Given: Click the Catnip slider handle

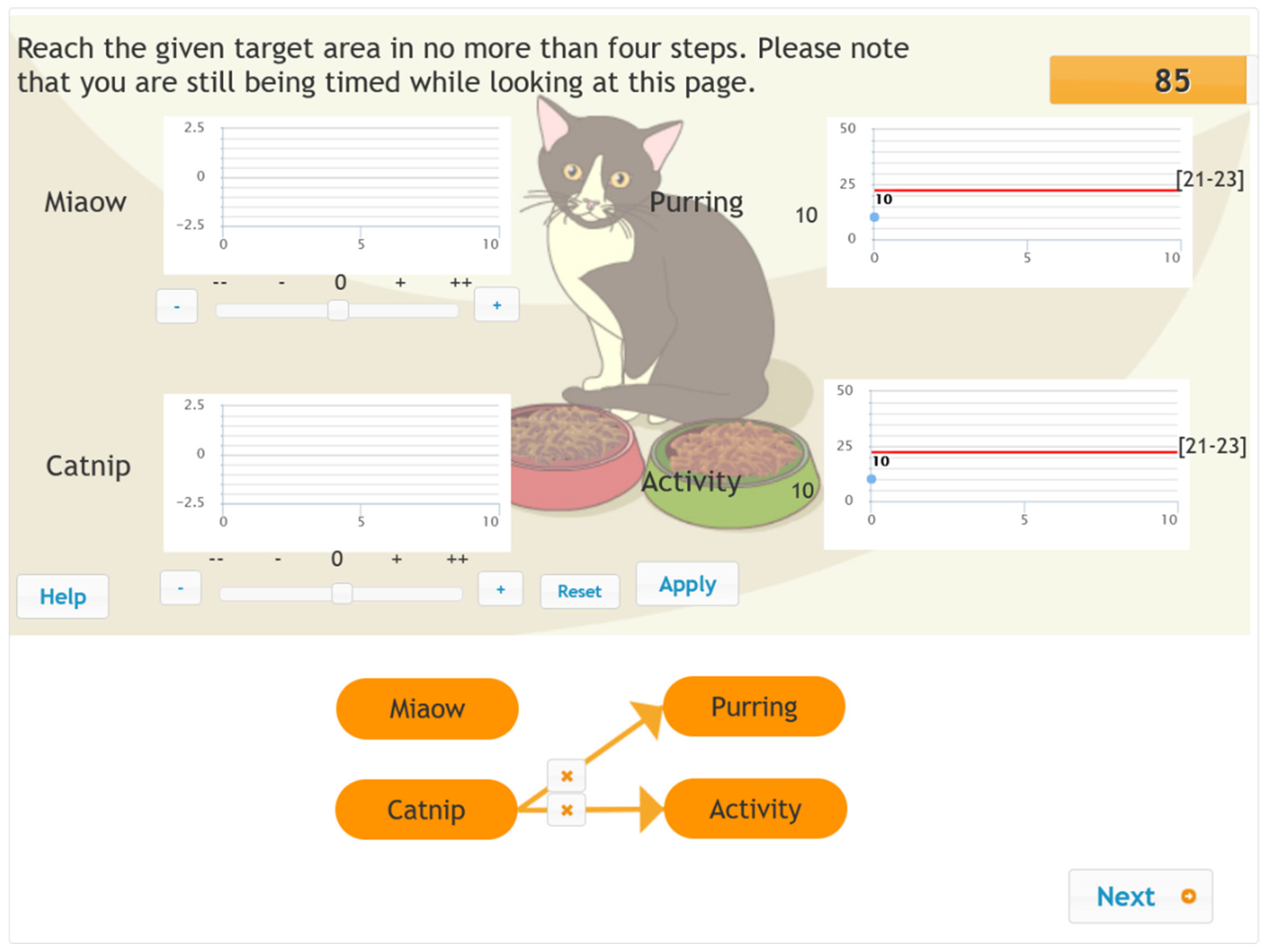Looking at the screenshot, I should 342,593.
